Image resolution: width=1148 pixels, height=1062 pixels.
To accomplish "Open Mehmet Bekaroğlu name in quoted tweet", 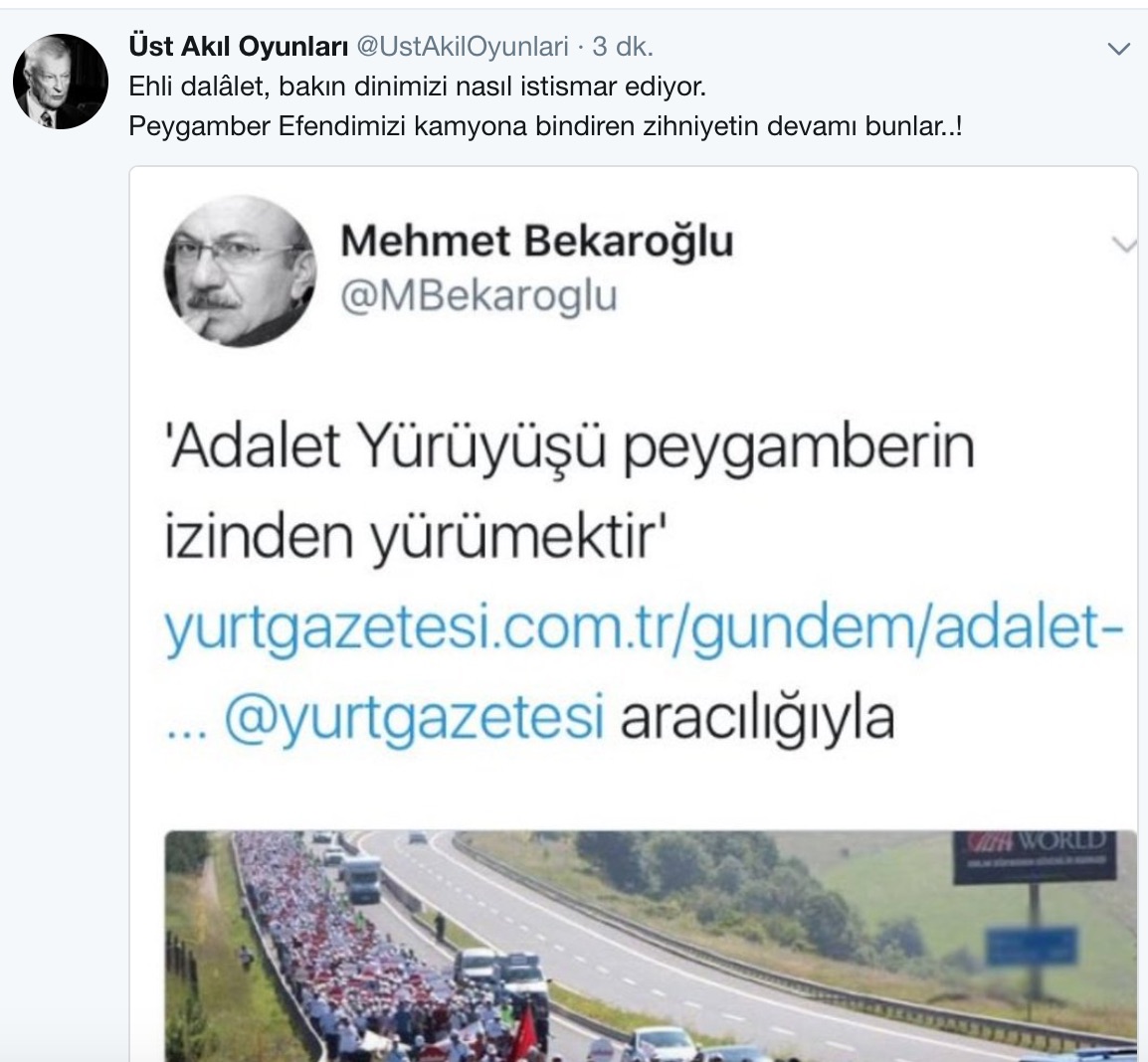I will tap(536, 241).
